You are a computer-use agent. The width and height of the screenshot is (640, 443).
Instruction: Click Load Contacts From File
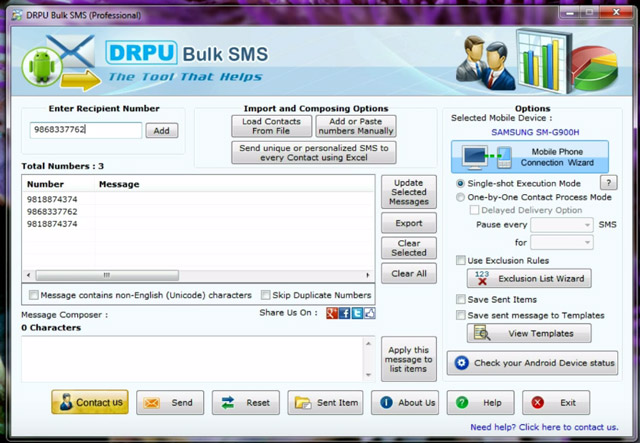tap(271, 126)
